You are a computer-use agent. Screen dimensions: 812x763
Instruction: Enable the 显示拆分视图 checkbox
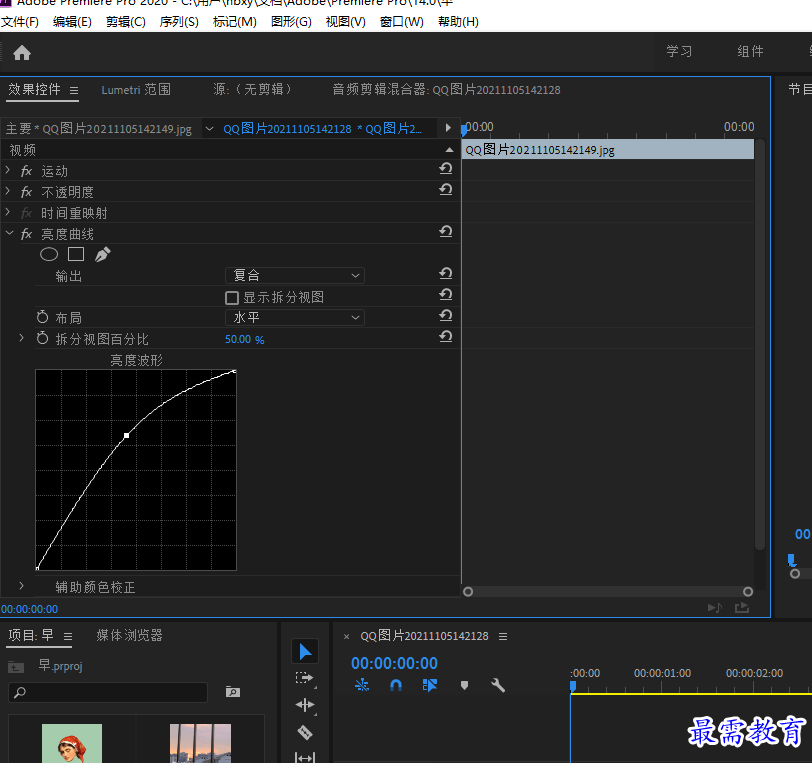pyautogui.click(x=232, y=298)
